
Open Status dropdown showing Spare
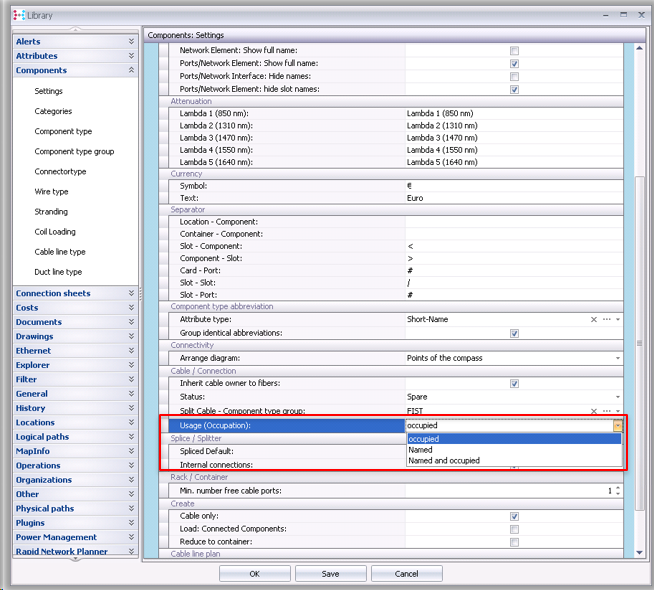click(618, 397)
